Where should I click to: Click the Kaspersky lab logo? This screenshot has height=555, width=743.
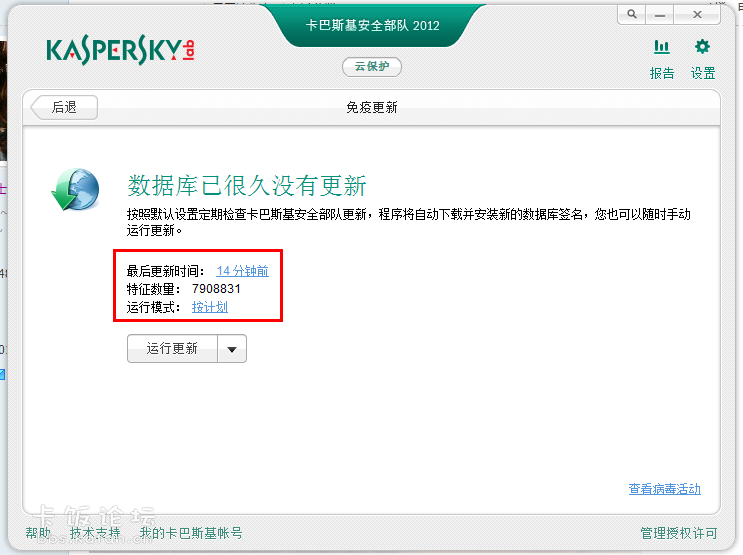point(120,51)
